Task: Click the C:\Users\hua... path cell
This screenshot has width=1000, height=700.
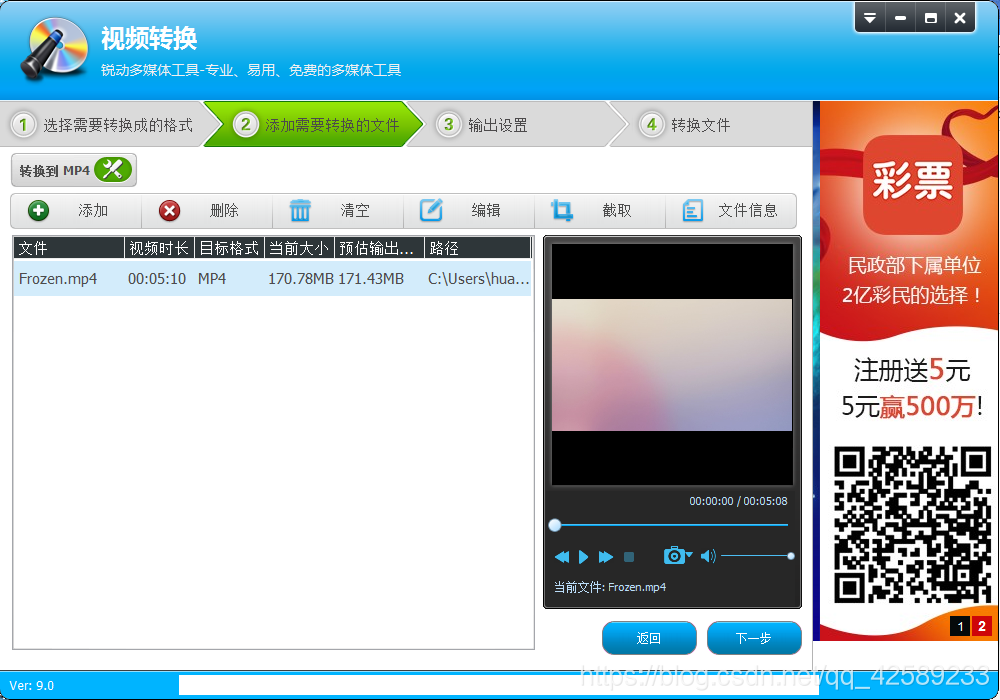Action: (478, 279)
